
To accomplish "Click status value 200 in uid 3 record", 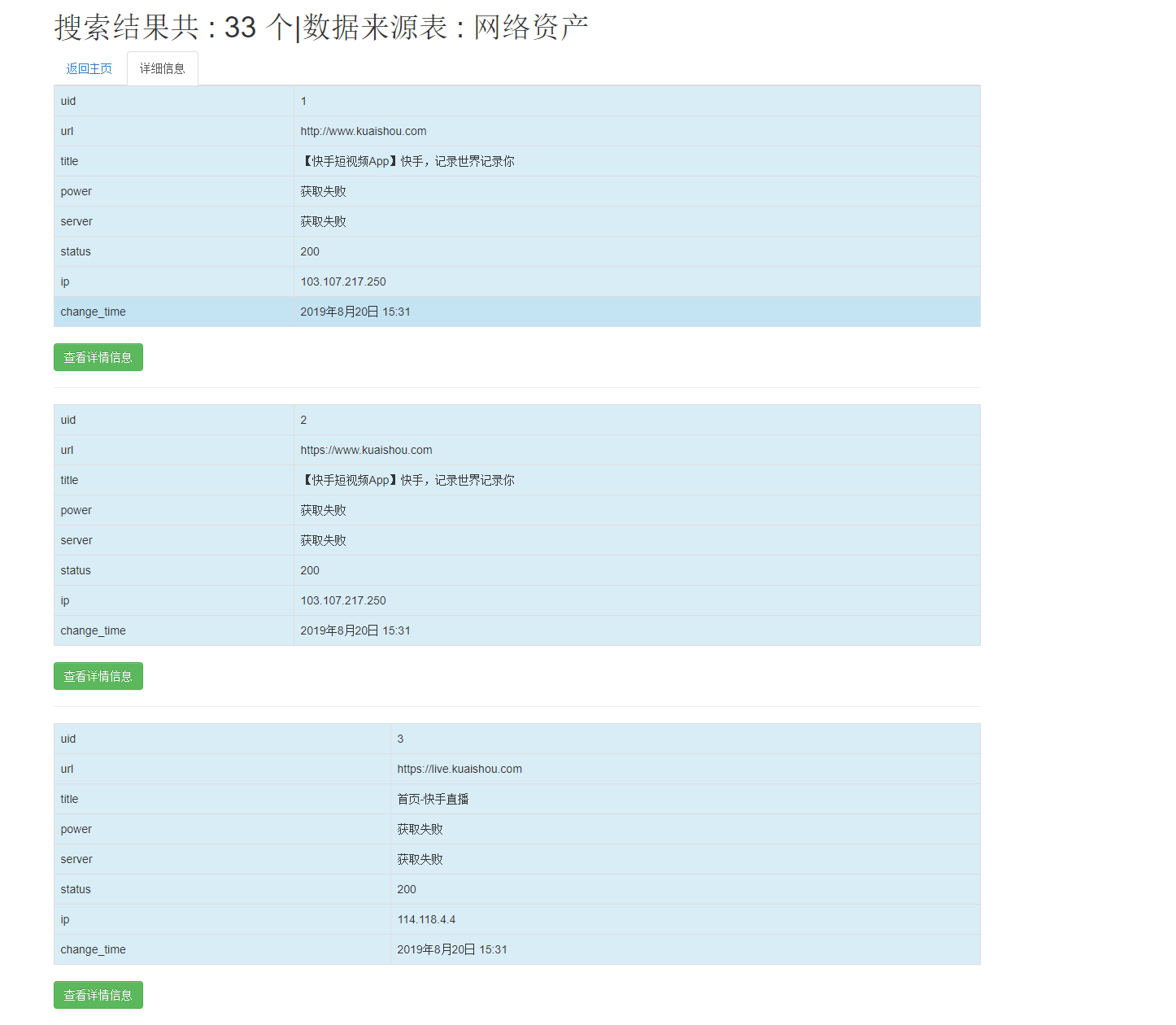I will click(x=407, y=889).
